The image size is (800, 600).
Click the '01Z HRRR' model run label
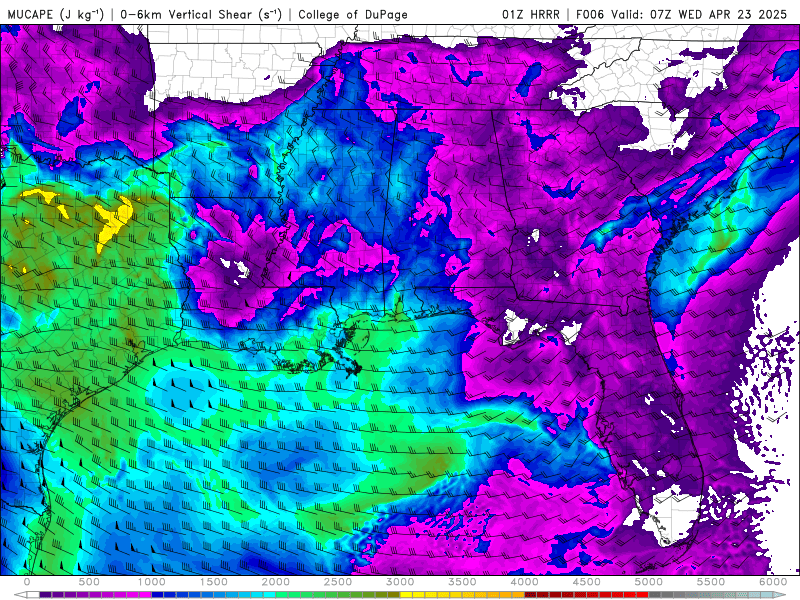click(x=531, y=14)
